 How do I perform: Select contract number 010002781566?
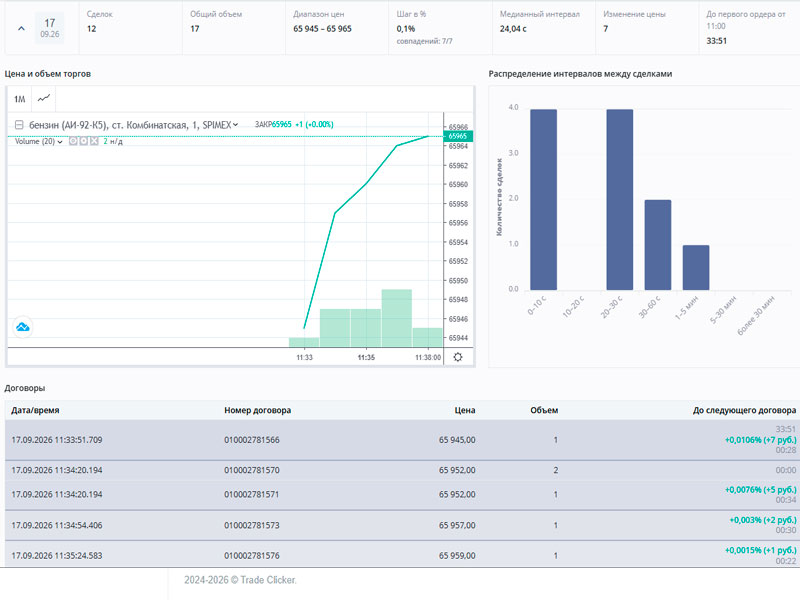click(252, 440)
